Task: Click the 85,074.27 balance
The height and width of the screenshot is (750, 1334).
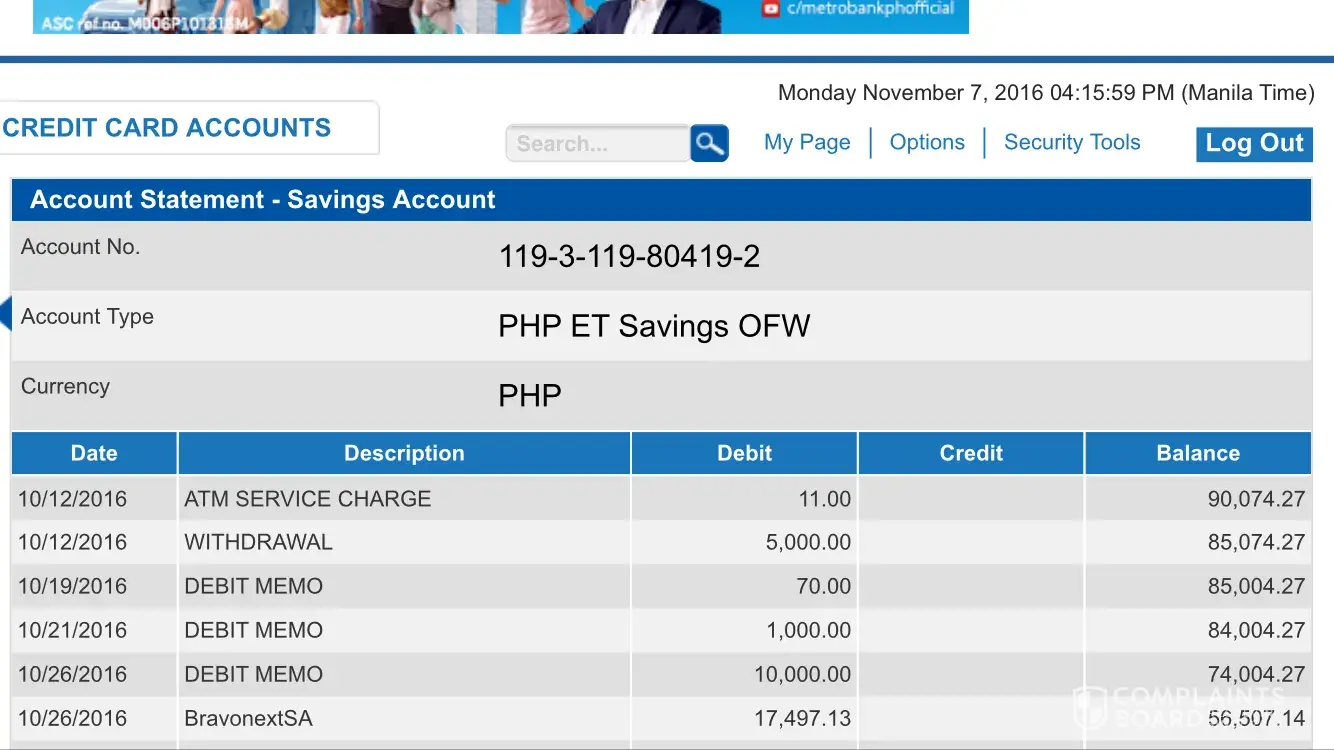Action: [1256, 542]
